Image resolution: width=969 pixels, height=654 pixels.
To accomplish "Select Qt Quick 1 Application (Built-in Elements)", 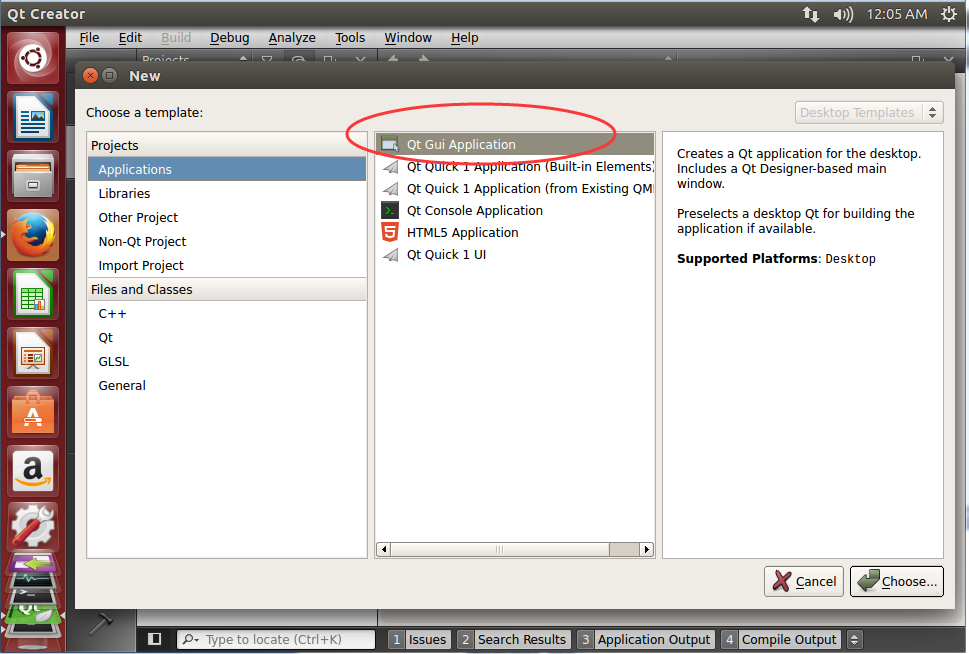I will point(515,167).
